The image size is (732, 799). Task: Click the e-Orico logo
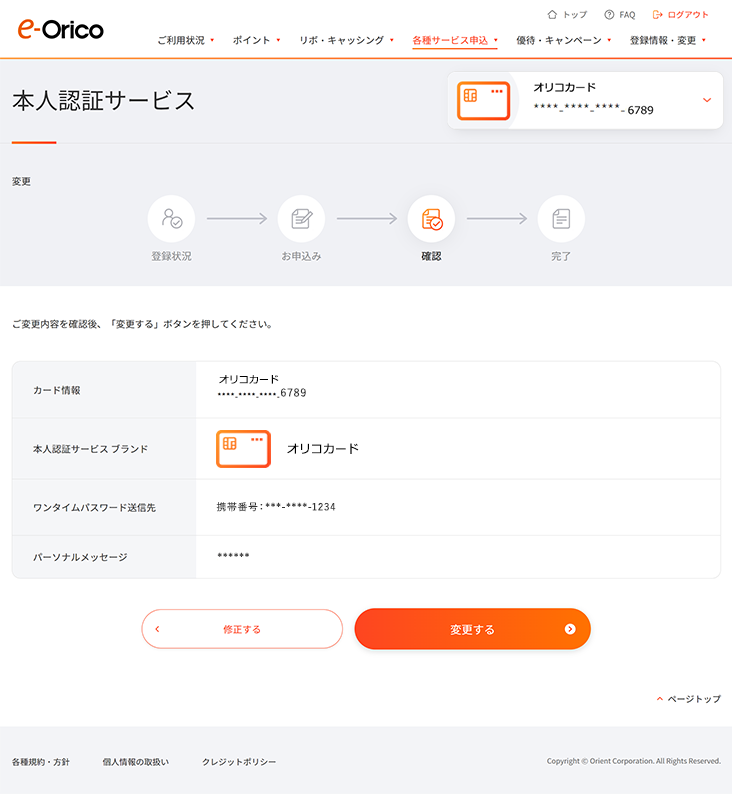click(x=61, y=29)
